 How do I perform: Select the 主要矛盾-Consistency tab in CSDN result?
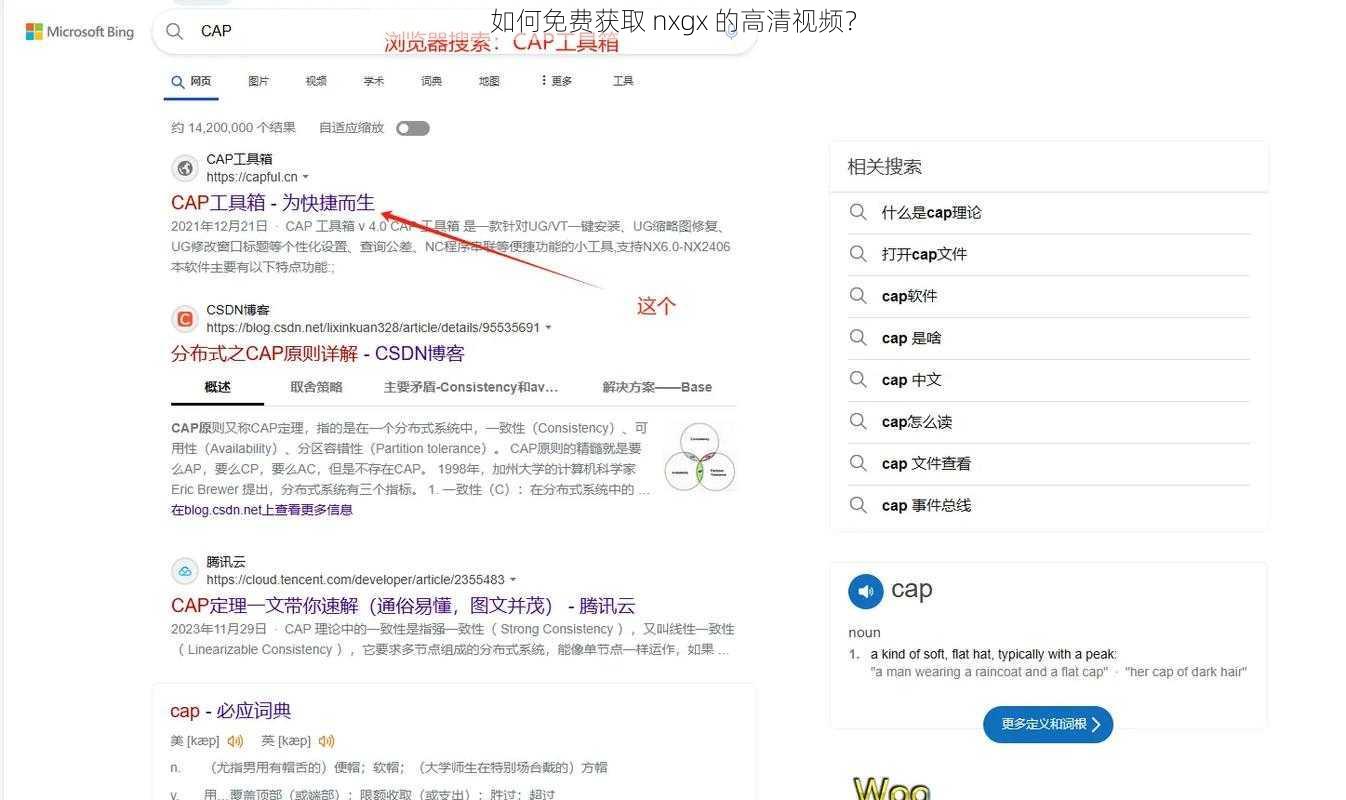point(471,387)
